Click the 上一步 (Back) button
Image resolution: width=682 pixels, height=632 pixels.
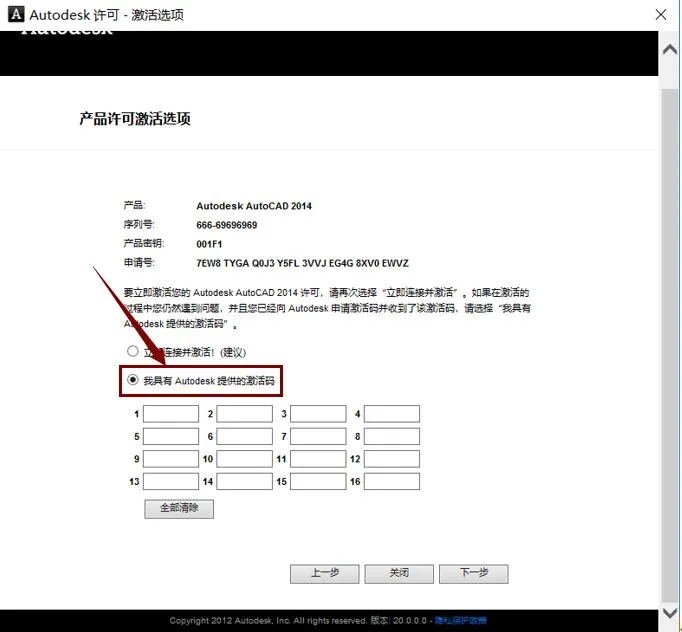324,574
